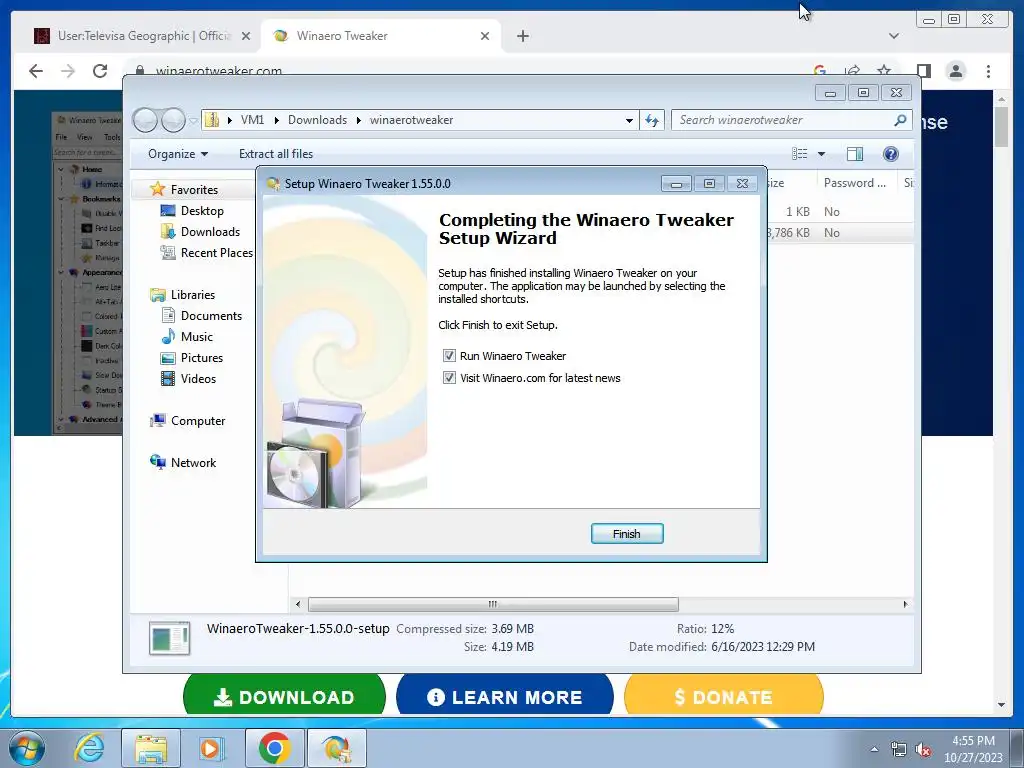
Task: Reload the Chrome page
Action: coord(100,71)
